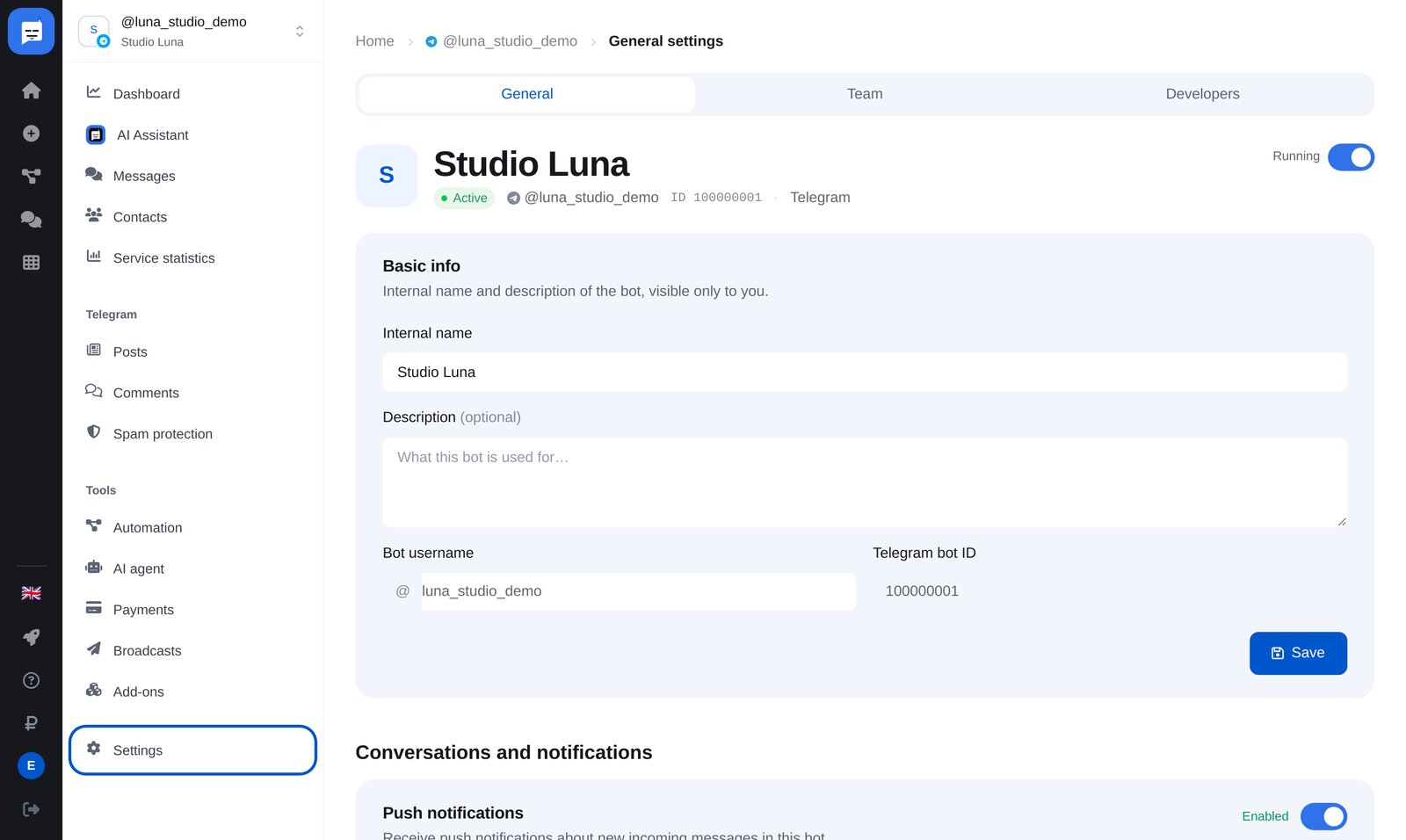
Task: Open help via the question mark icon
Action: [x=31, y=680]
